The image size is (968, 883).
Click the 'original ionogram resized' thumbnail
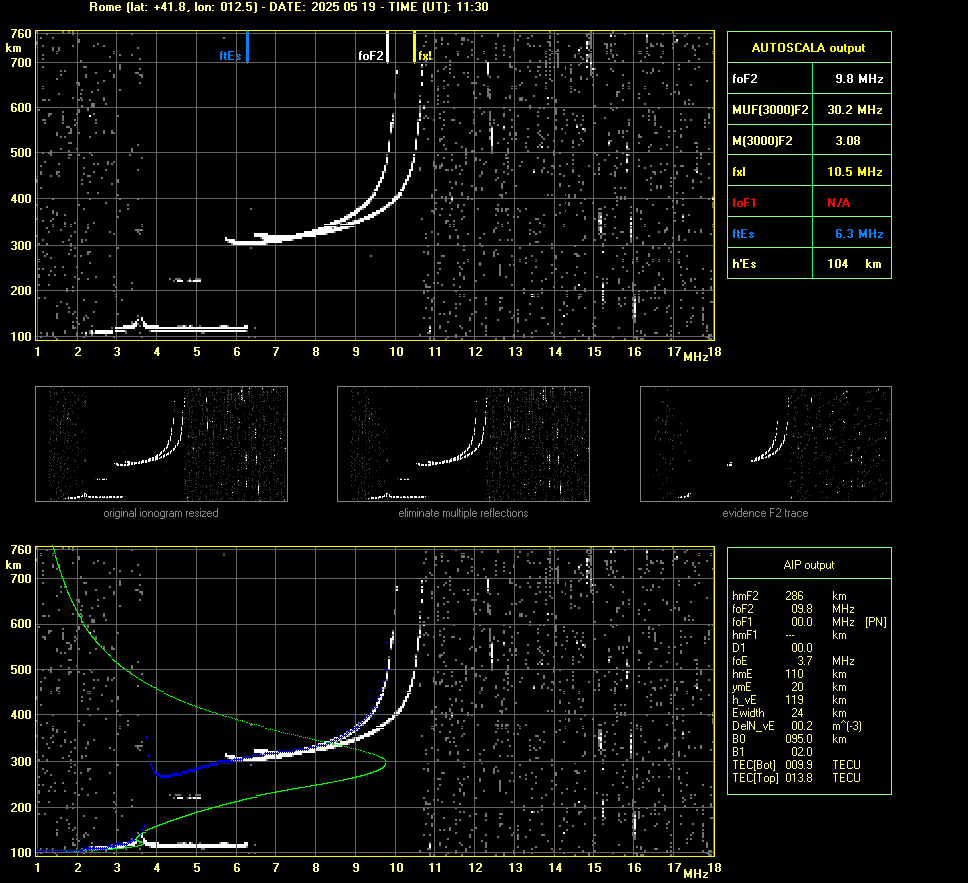tap(161, 444)
